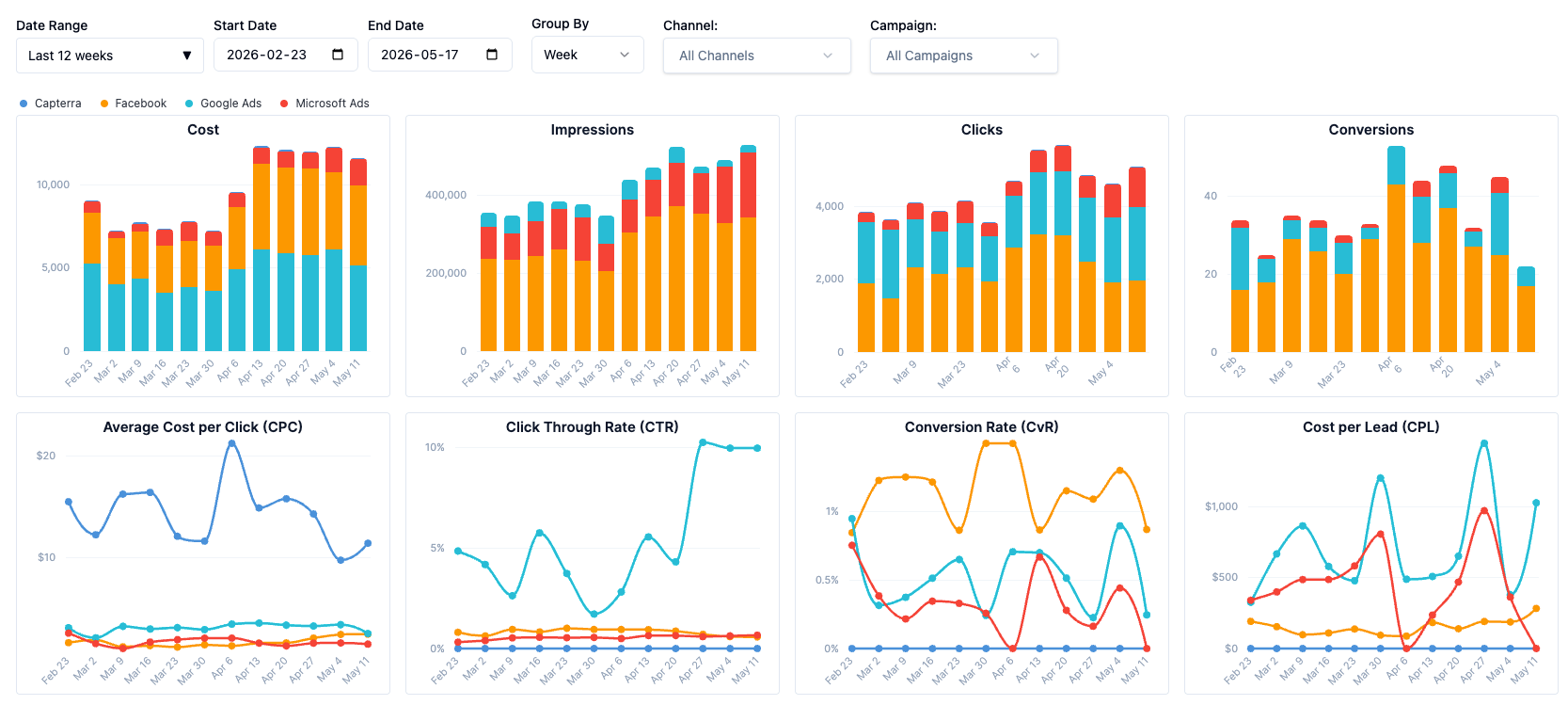This screenshot has height=721, width=1568.
Task: Click the Conversion Rate (CvR) title
Action: coord(982,427)
